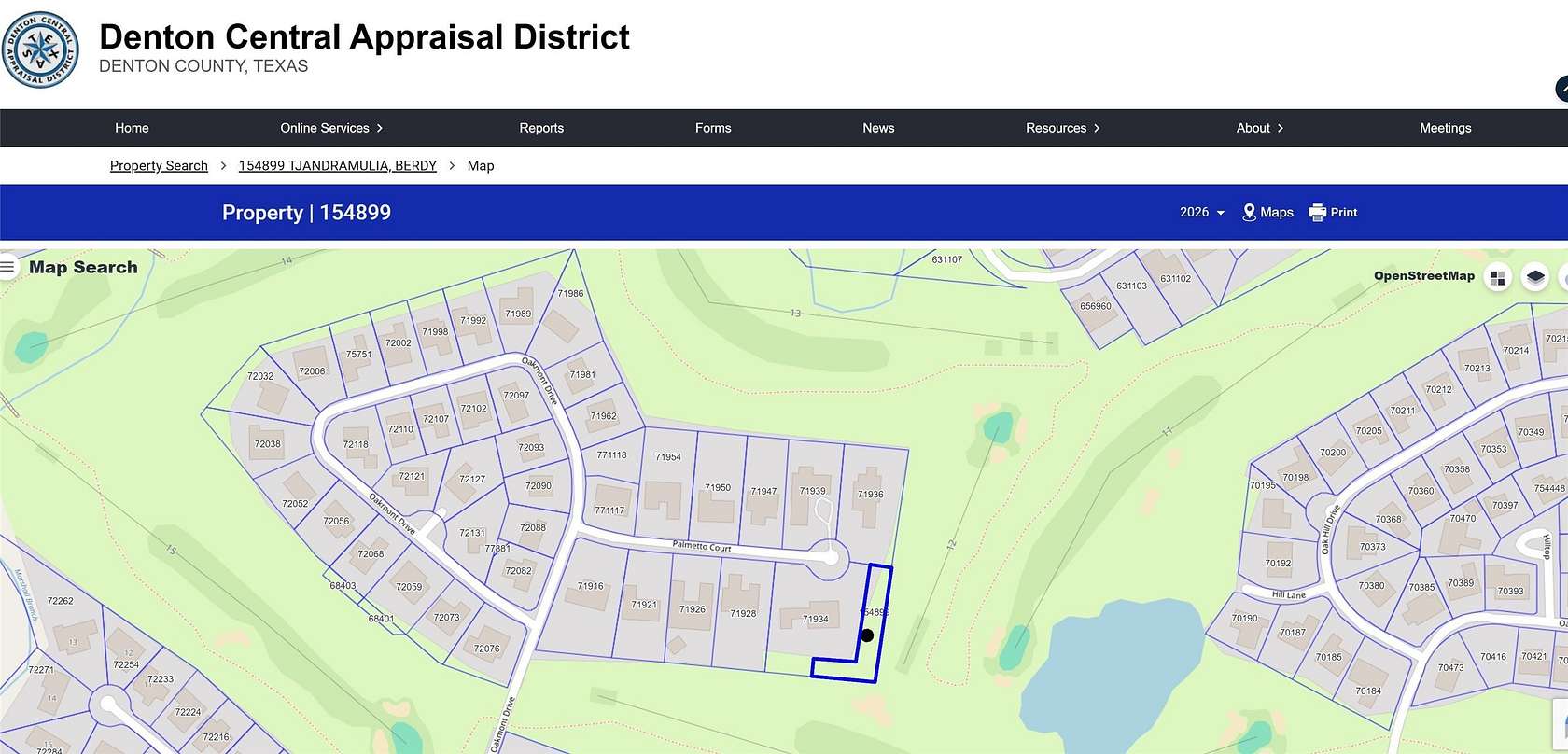The width and height of the screenshot is (1568, 754).
Task: Select parcel 71981 on the map
Action: coord(582,375)
